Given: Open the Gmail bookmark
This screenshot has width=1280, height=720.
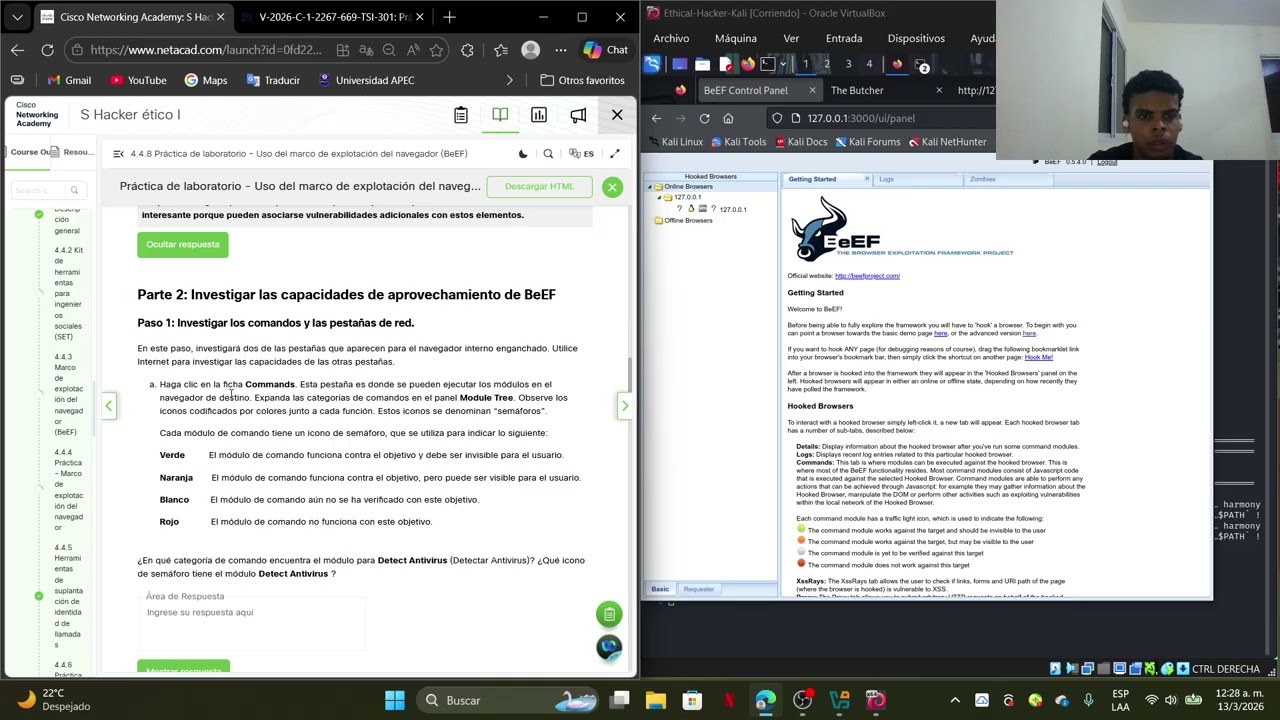Looking at the screenshot, I should [x=67, y=80].
